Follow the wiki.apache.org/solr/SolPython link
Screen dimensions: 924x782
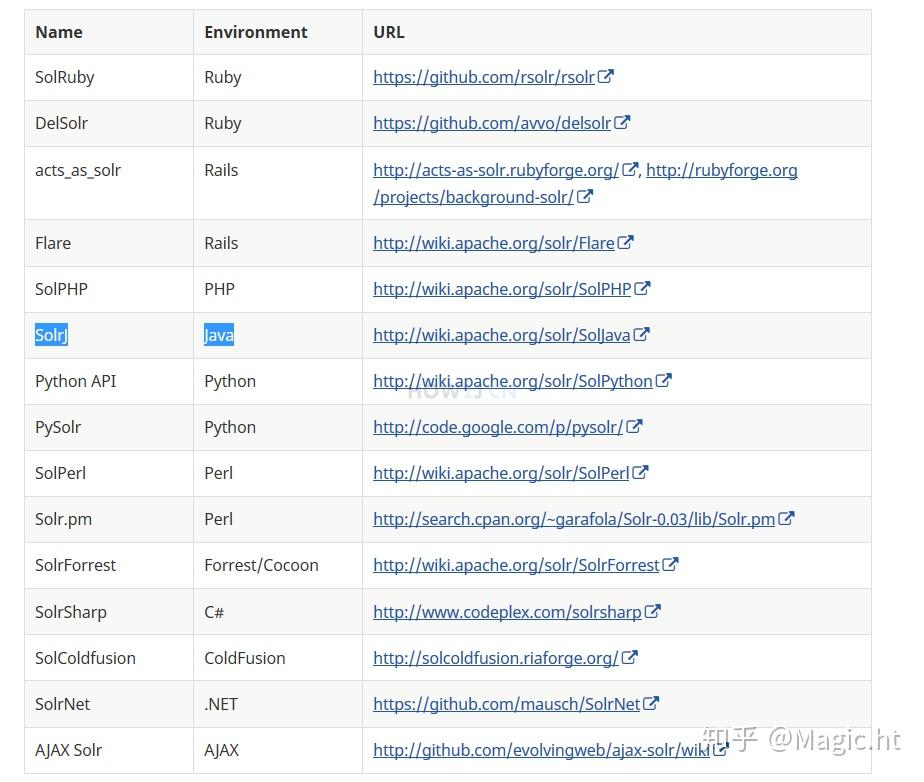tap(512, 381)
